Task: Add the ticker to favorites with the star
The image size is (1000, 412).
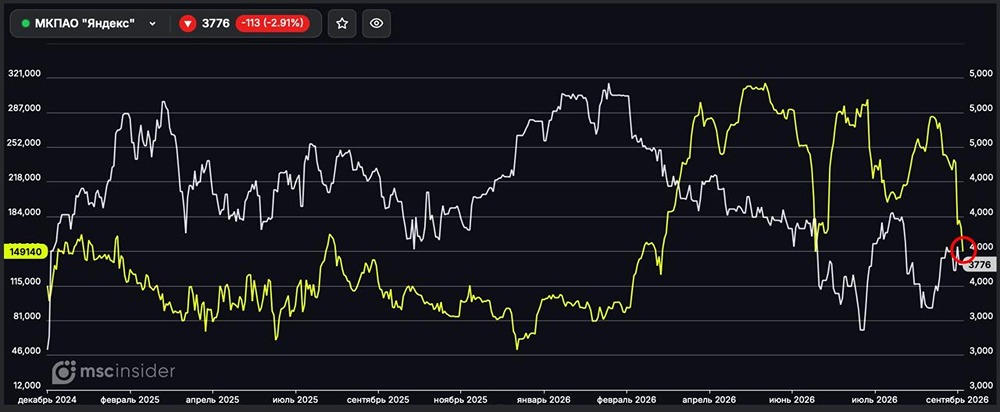Action: click(342, 24)
